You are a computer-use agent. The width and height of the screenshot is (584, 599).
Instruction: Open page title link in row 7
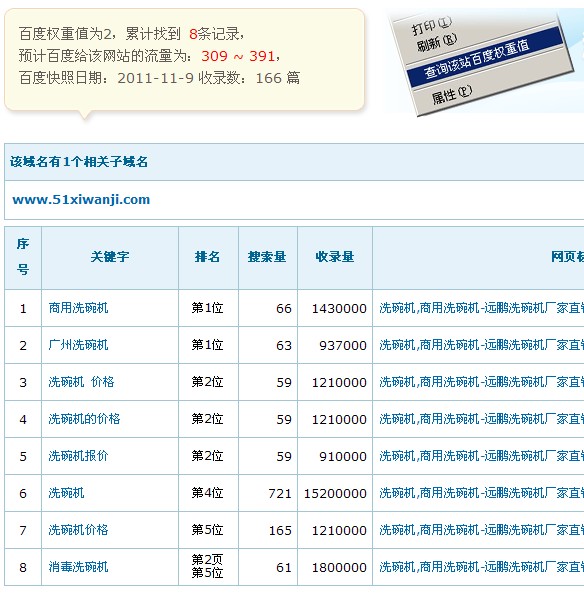pyautogui.click(x=481, y=530)
